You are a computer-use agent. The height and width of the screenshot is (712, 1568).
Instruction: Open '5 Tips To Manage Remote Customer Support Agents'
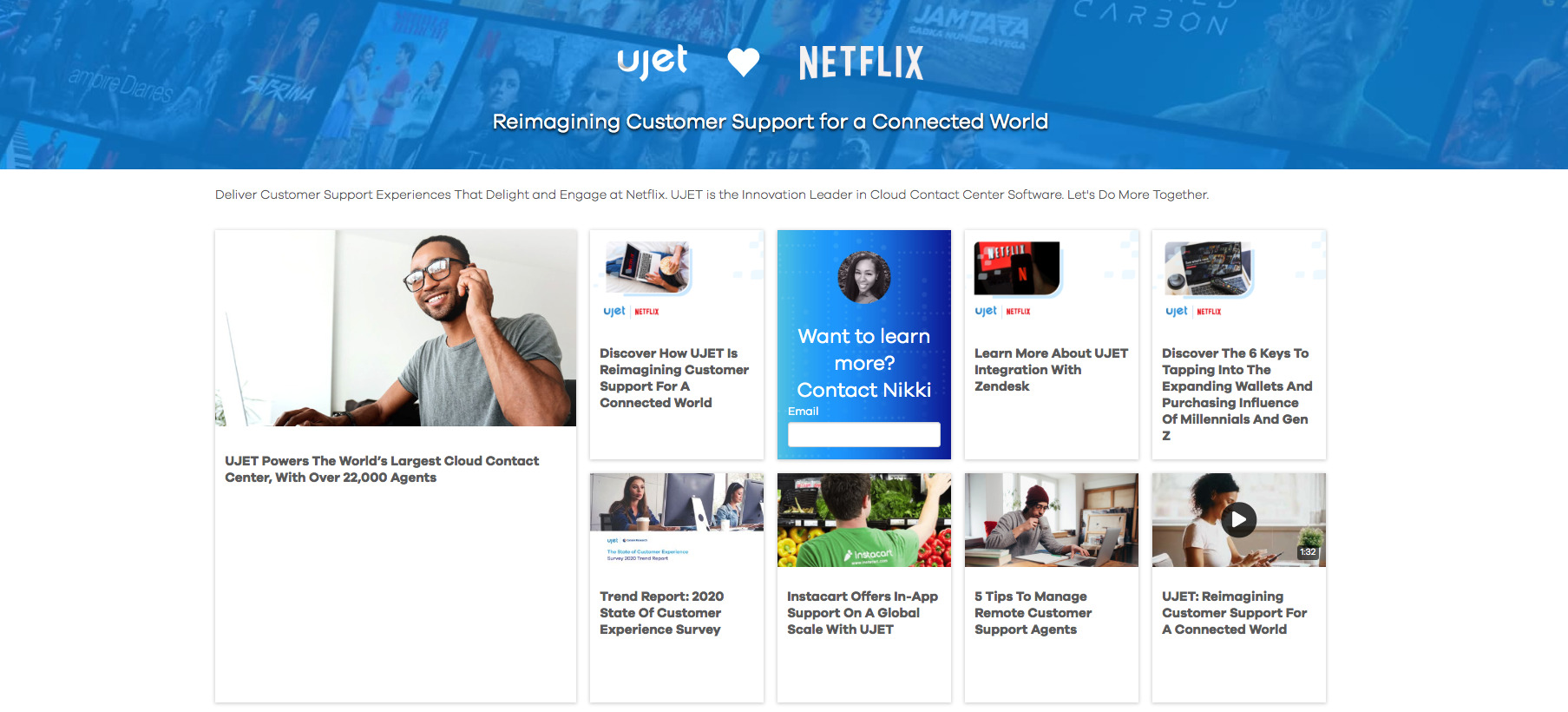click(1033, 613)
